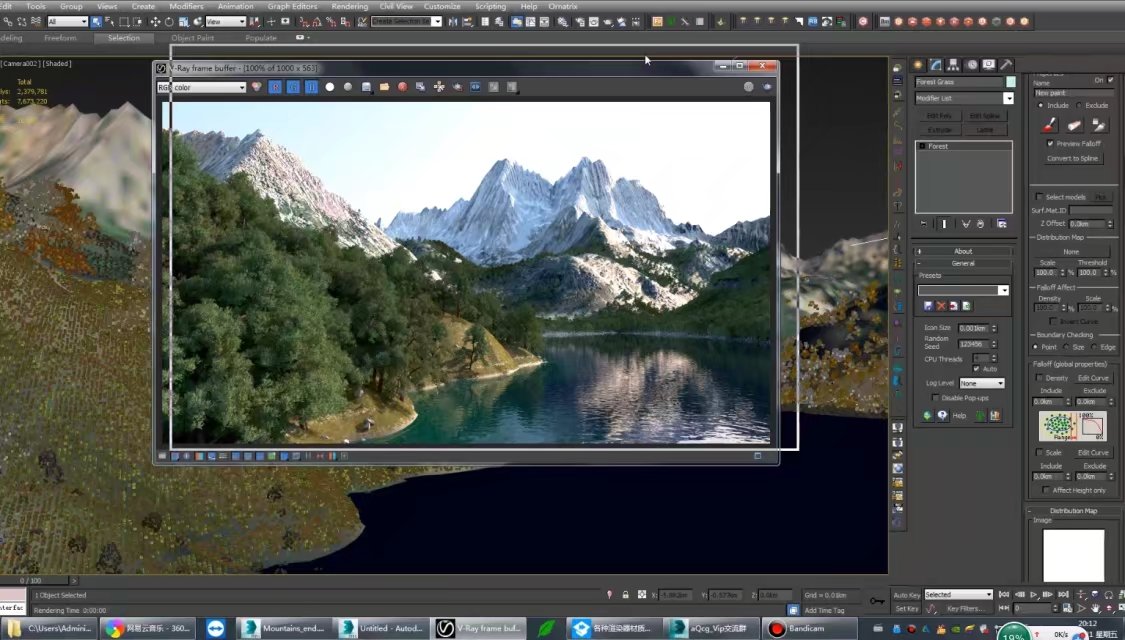Open the Modifier List dropdown

tap(964, 98)
